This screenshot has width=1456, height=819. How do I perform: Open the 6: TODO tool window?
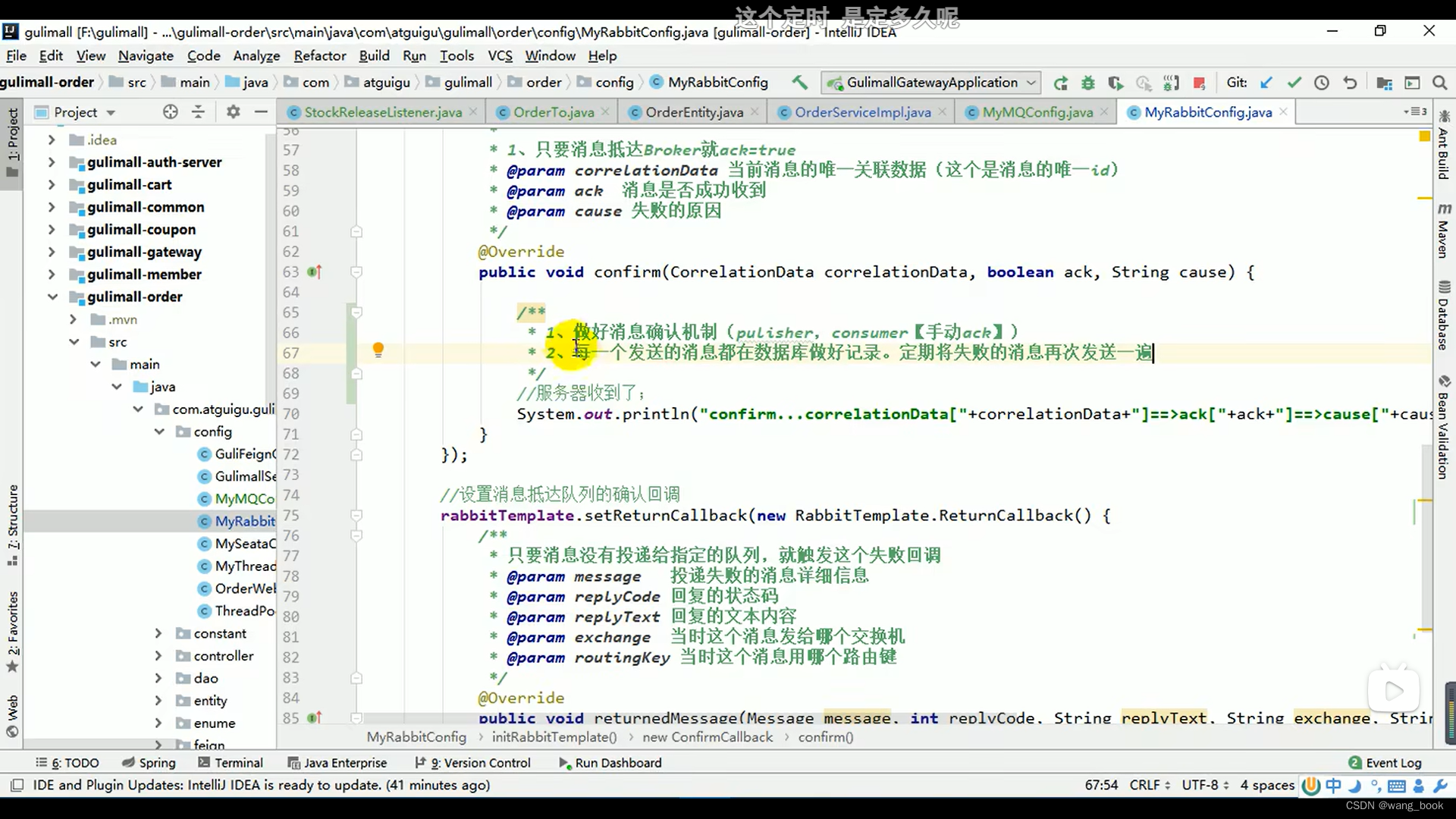click(67, 763)
